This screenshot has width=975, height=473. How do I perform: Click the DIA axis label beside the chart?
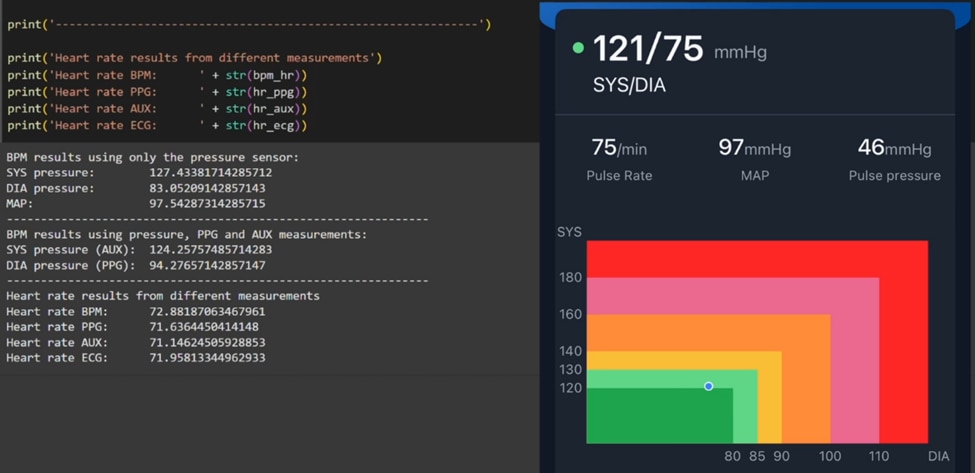pyautogui.click(x=938, y=456)
